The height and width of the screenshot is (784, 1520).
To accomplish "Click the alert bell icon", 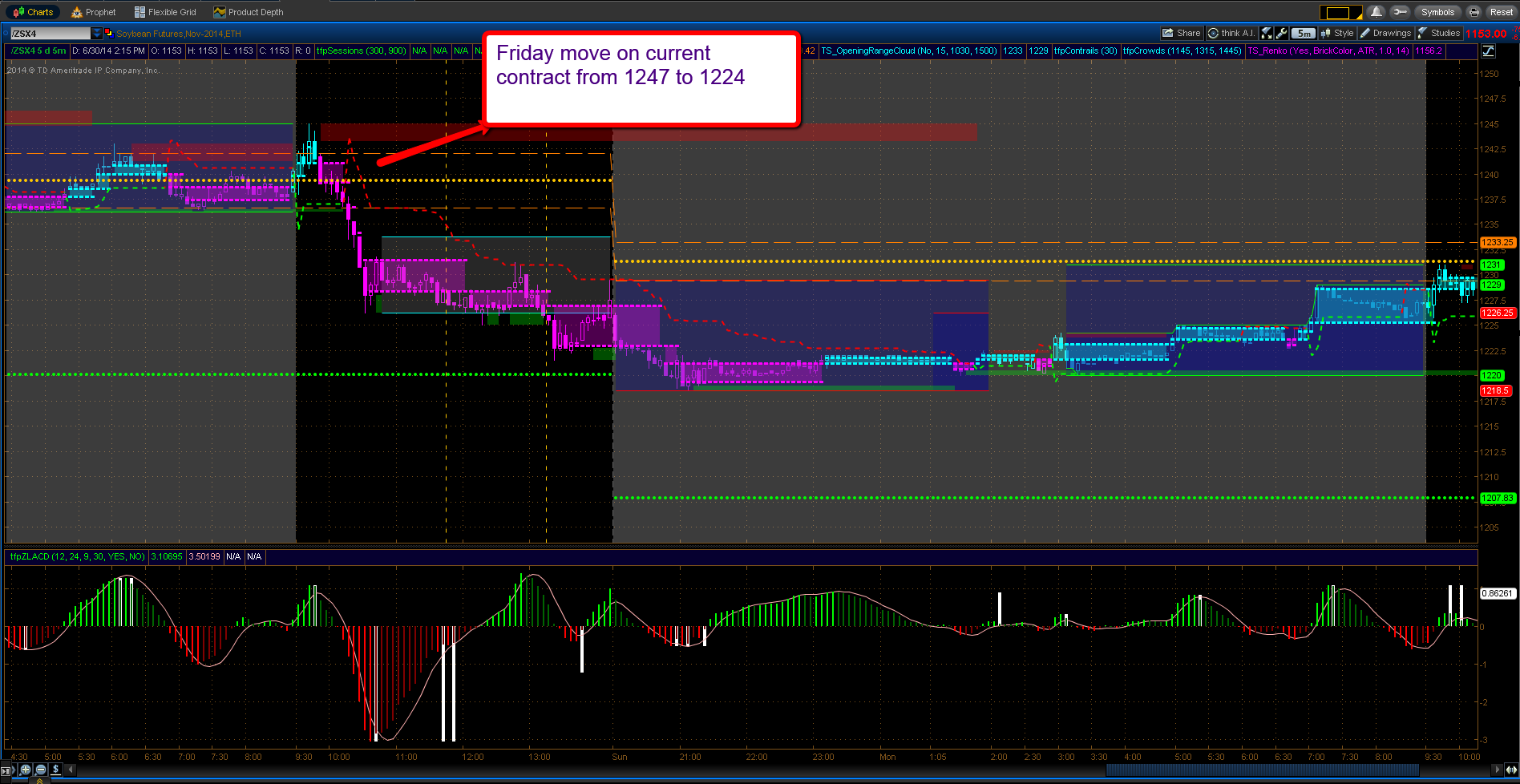I will pyautogui.click(x=1376, y=12).
